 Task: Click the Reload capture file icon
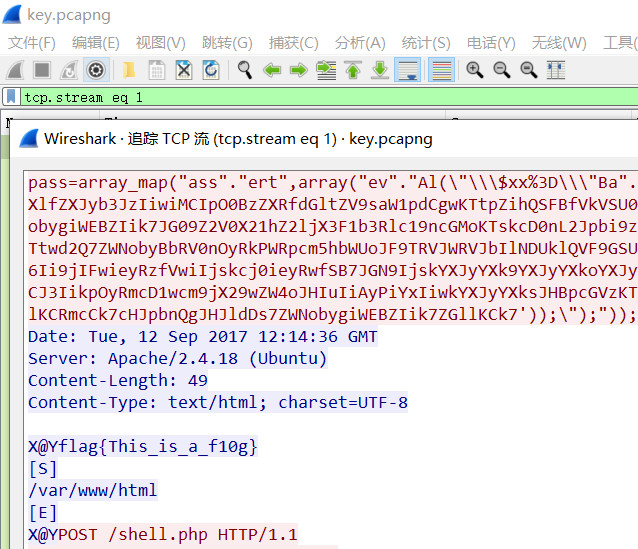point(211,70)
